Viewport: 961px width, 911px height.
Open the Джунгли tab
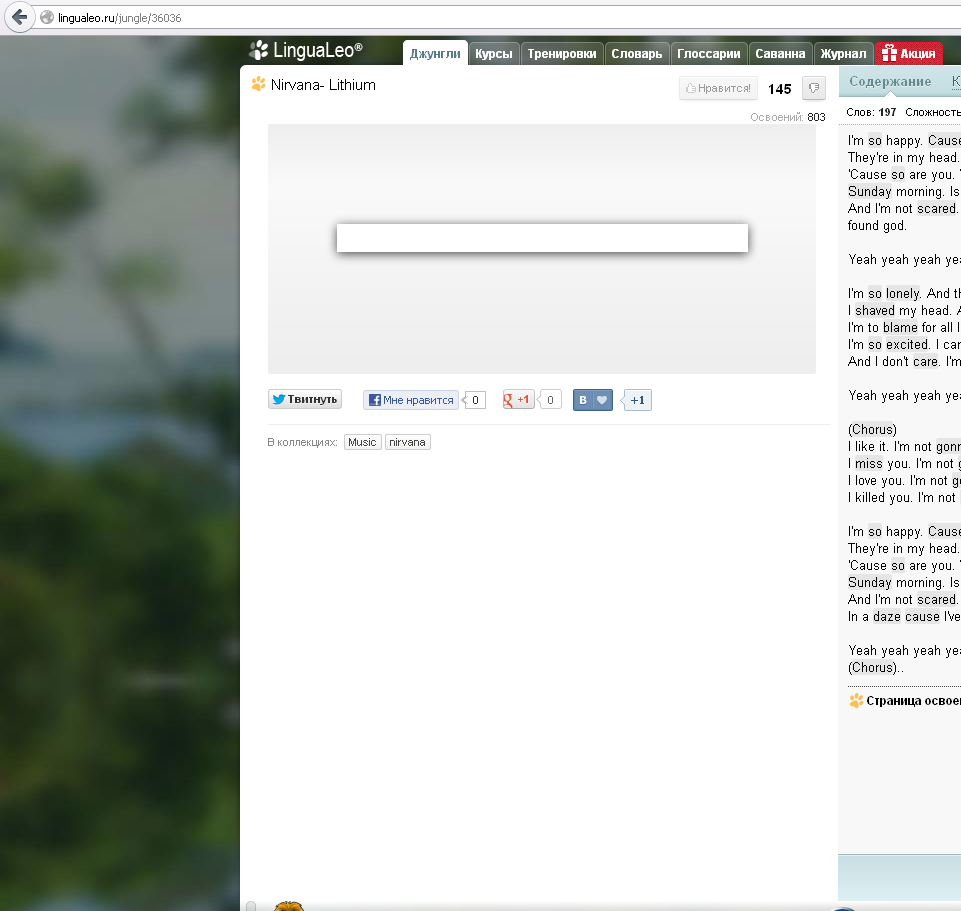[x=435, y=53]
